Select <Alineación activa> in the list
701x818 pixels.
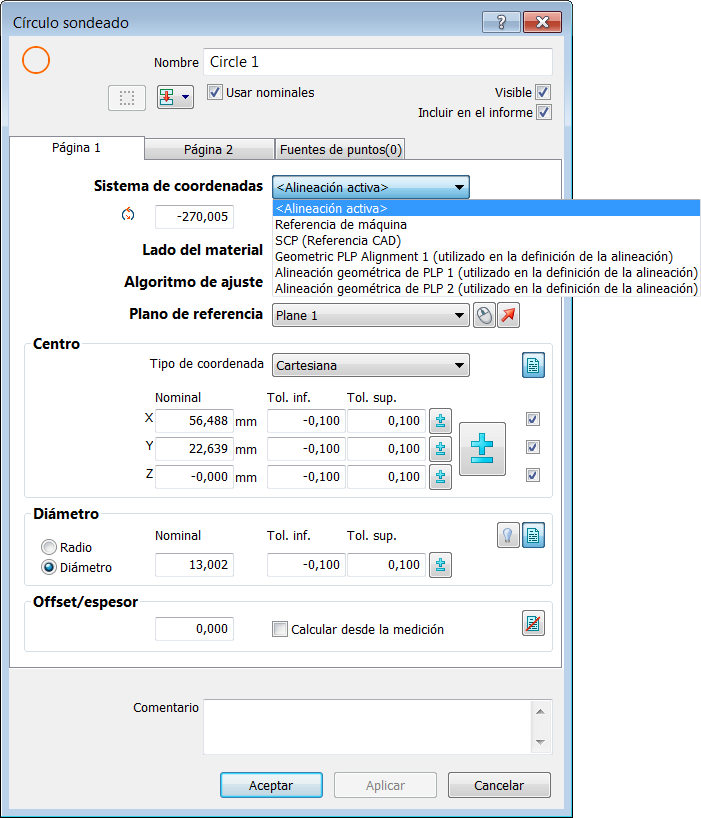pos(486,208)
